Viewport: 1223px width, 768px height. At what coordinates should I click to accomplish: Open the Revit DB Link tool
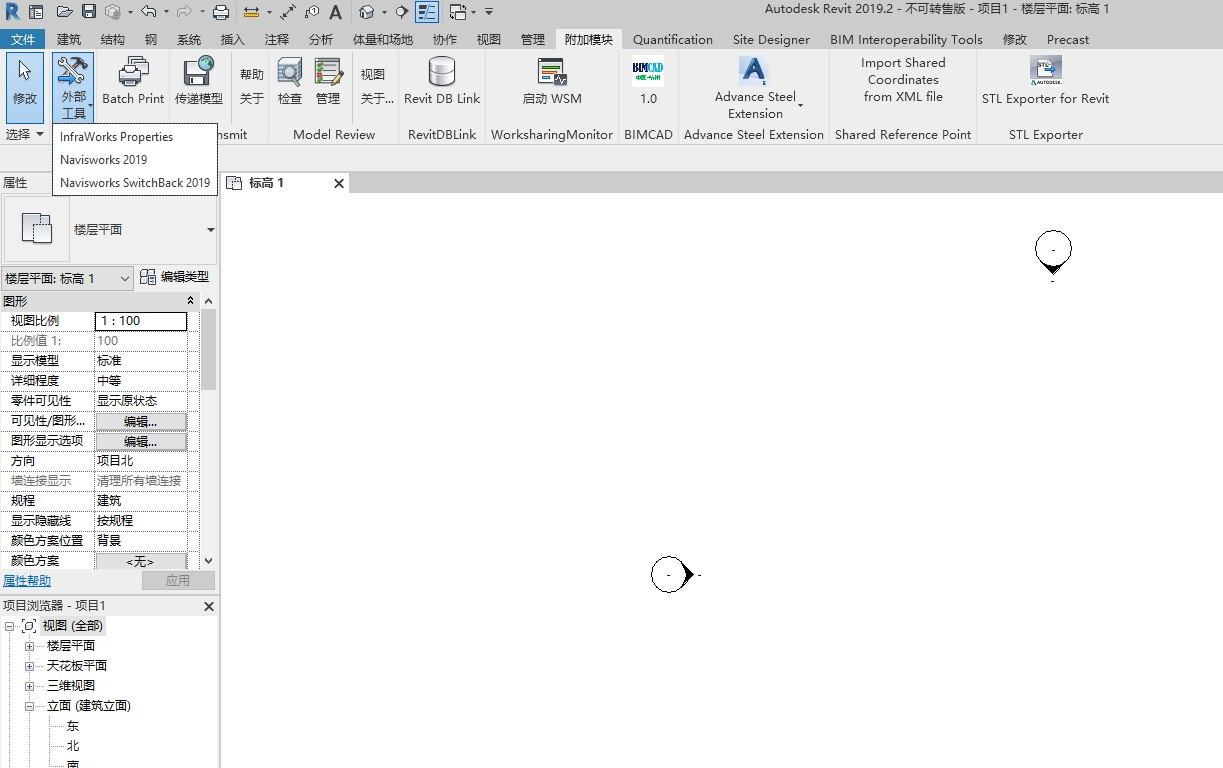point(442,81)
